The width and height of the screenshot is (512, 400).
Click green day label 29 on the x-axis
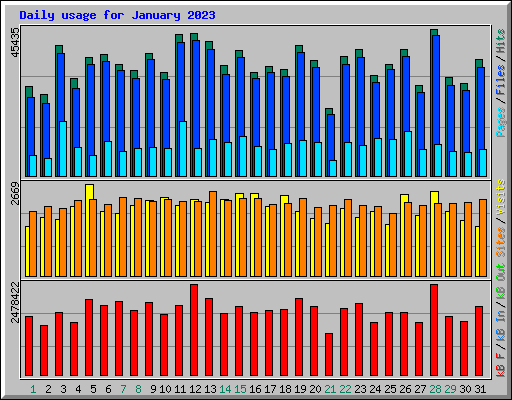click(450, 389)
